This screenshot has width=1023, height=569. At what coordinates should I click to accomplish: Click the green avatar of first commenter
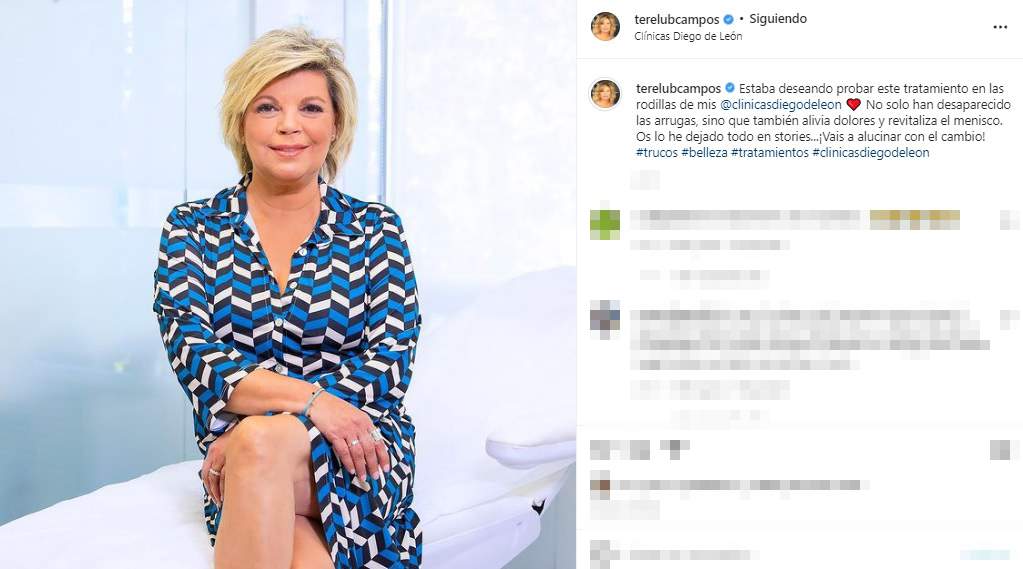point(605,224)
